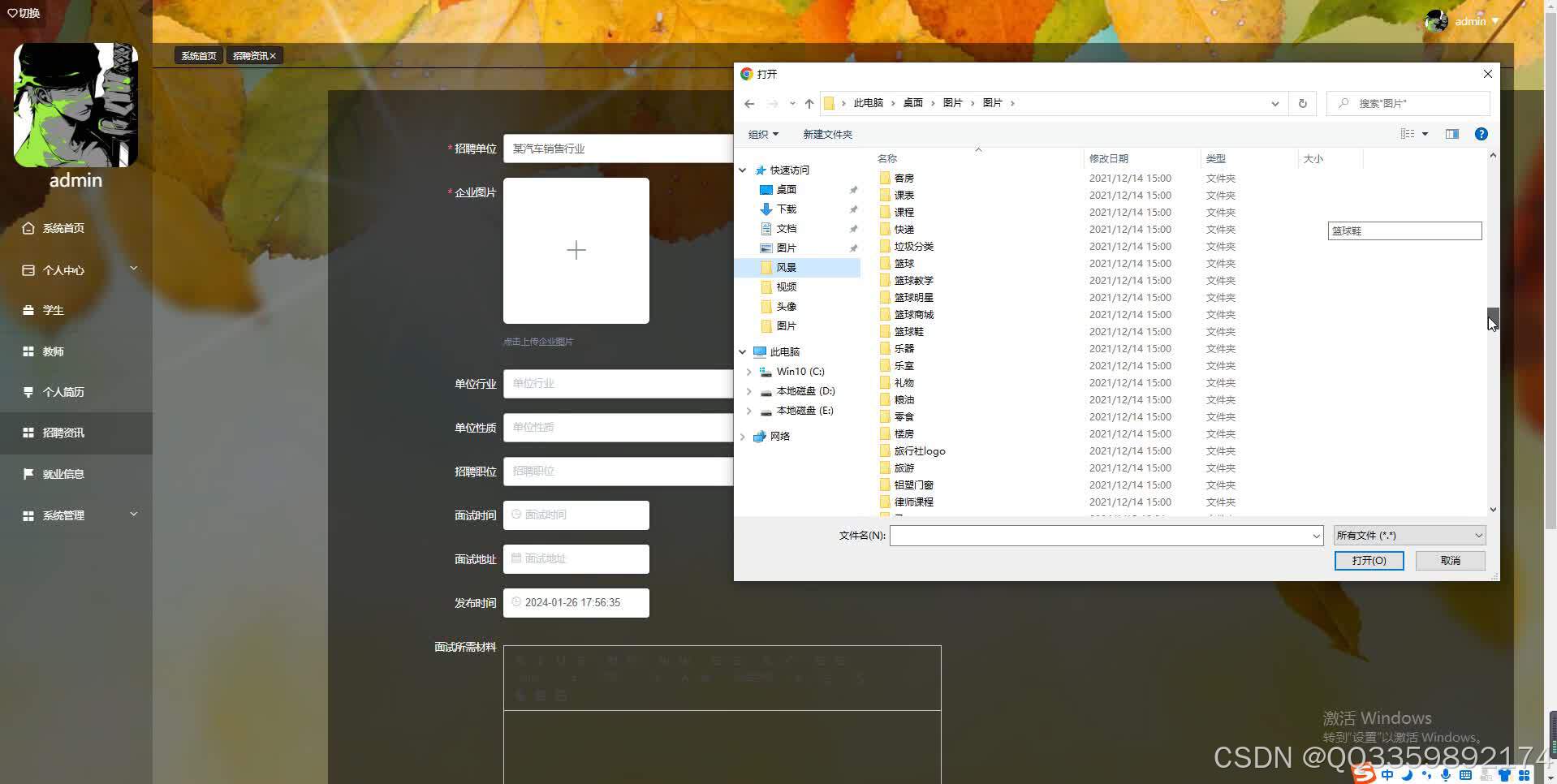Viewport: 1557px width, 784px height.
Task: Expand 个人中心 in the sidebar
Action: pyautogui.click(x=76, y=270)
